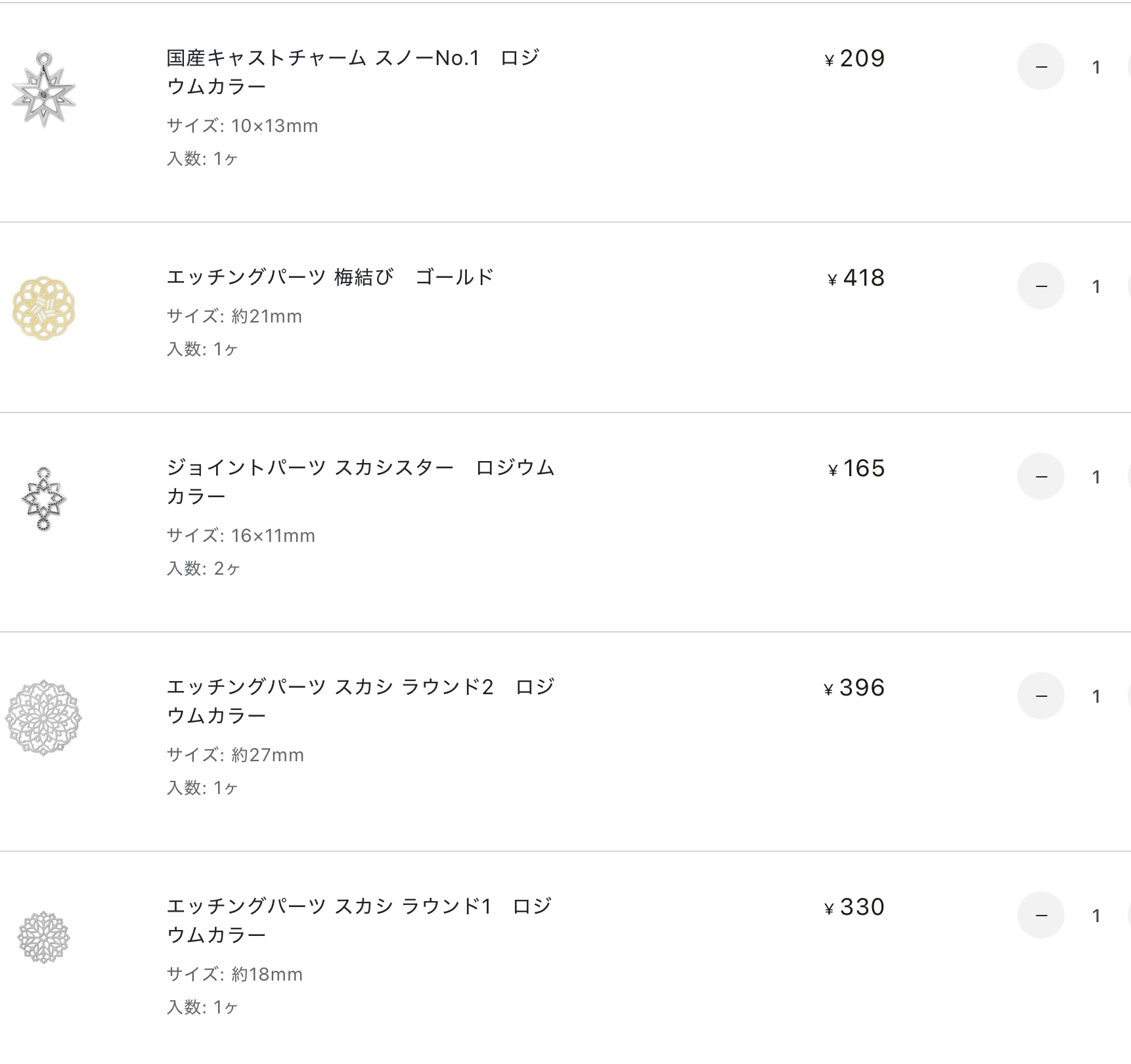Open ジョイントパーツ スカシスター product link
The width and height of the screenshot is (1131, 1064).
[361, 481]
